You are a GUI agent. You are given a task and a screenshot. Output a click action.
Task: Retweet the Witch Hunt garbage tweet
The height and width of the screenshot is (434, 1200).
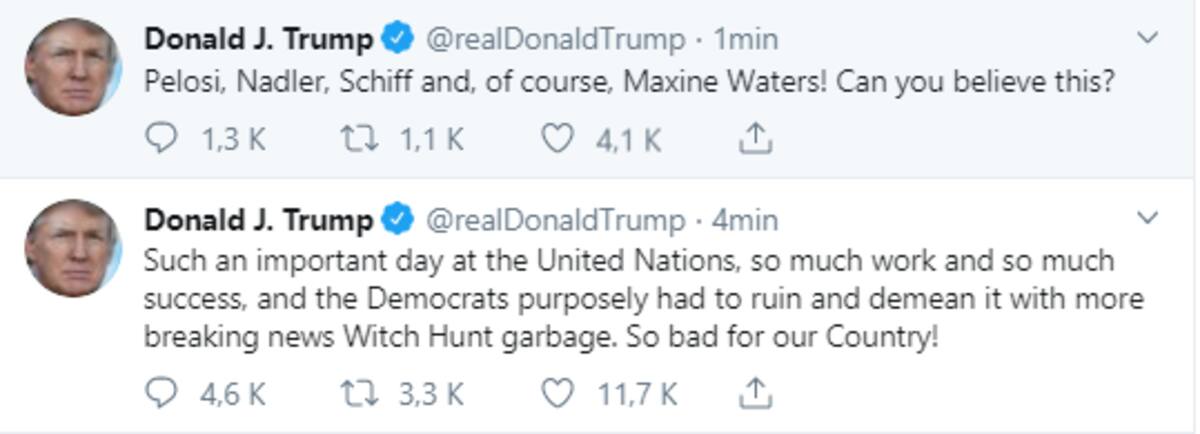click(x=359, y=393)
